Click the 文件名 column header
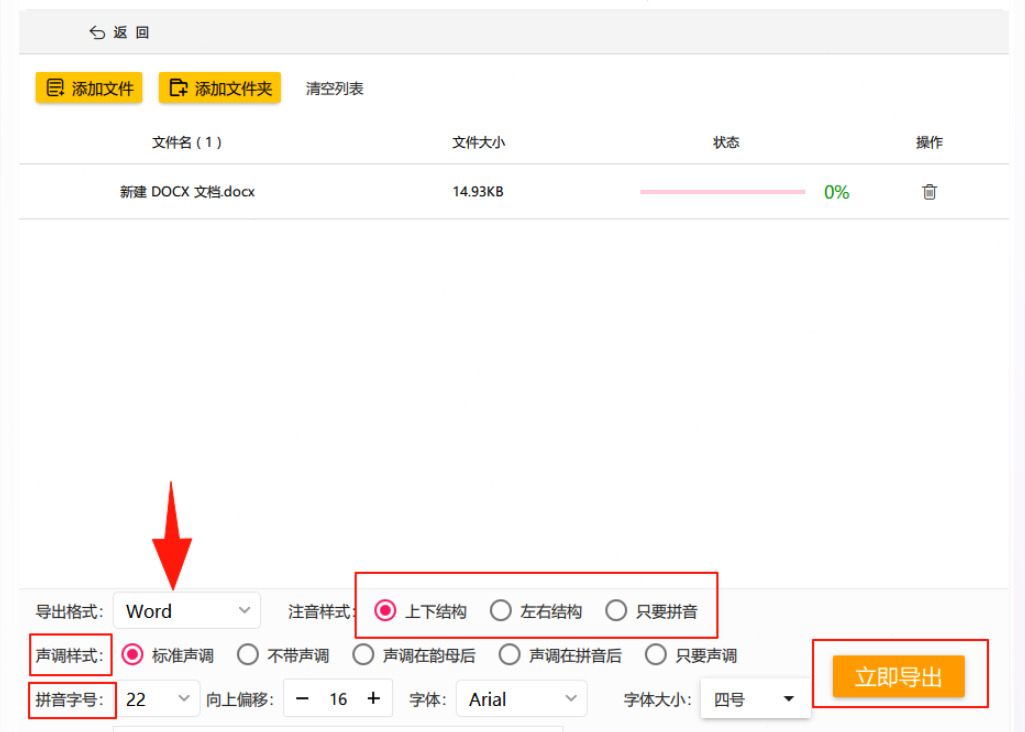This screenshot has height=732, width=1025. pyautogui.click(x=187, y=142)
